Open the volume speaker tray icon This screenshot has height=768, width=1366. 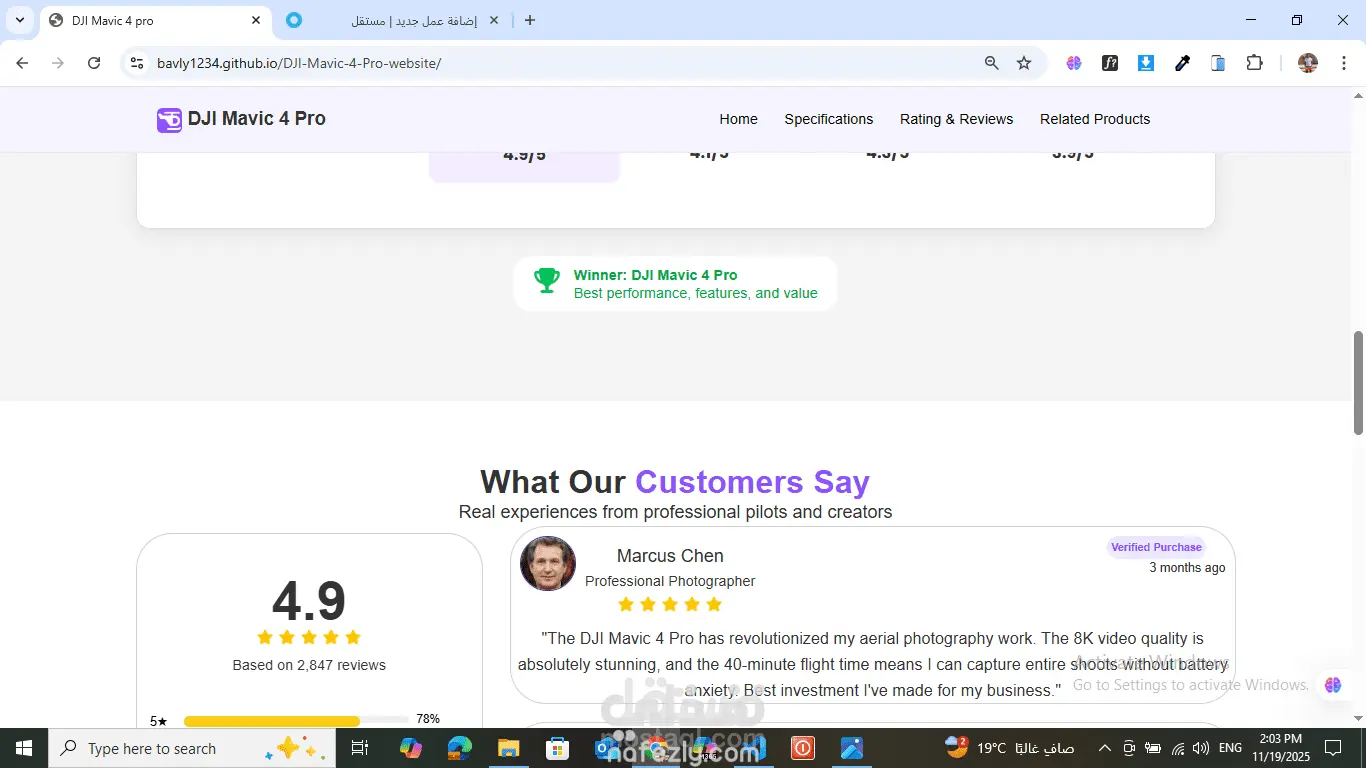pos(1200,748)
